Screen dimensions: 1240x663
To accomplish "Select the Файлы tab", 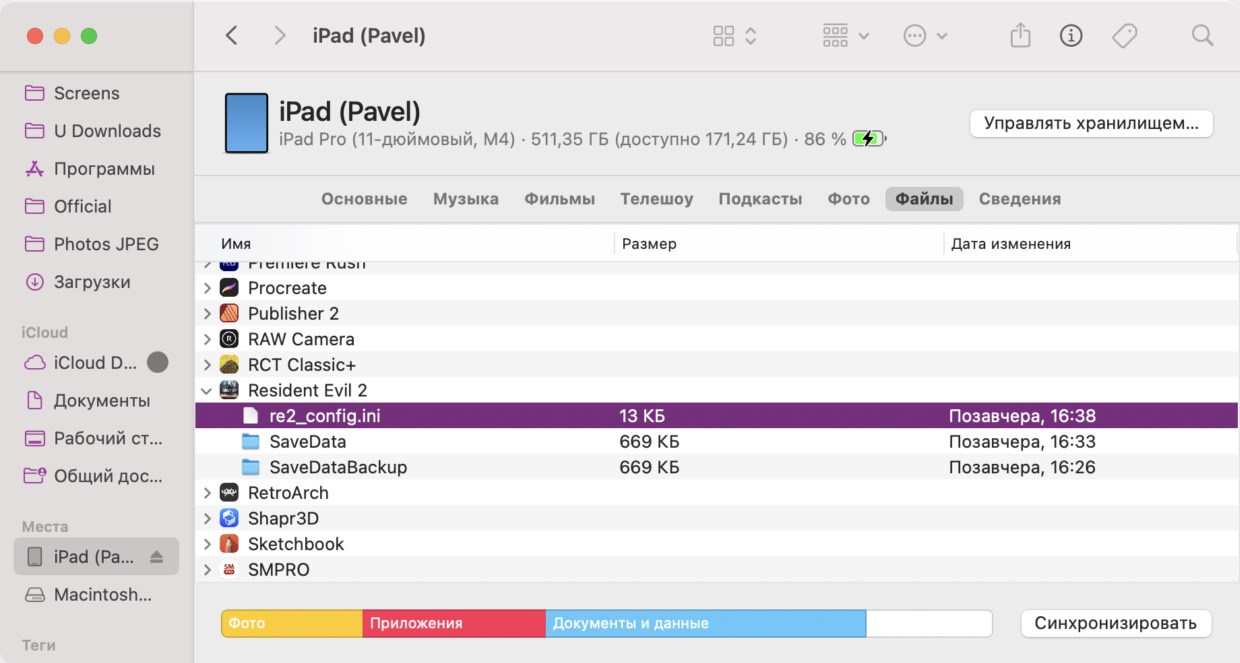I will tap(924, 199).
